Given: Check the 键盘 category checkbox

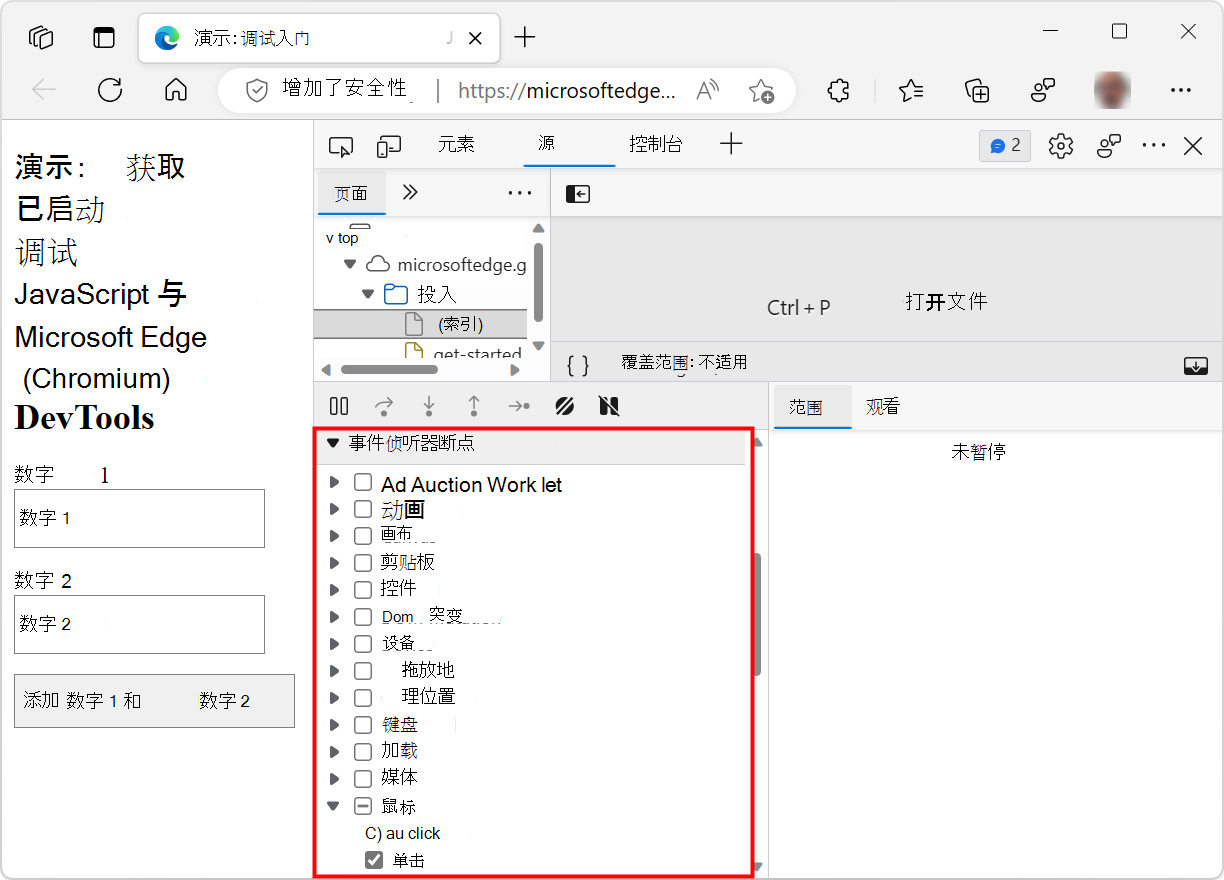Looking at the screenshot, I should [363, 724].
